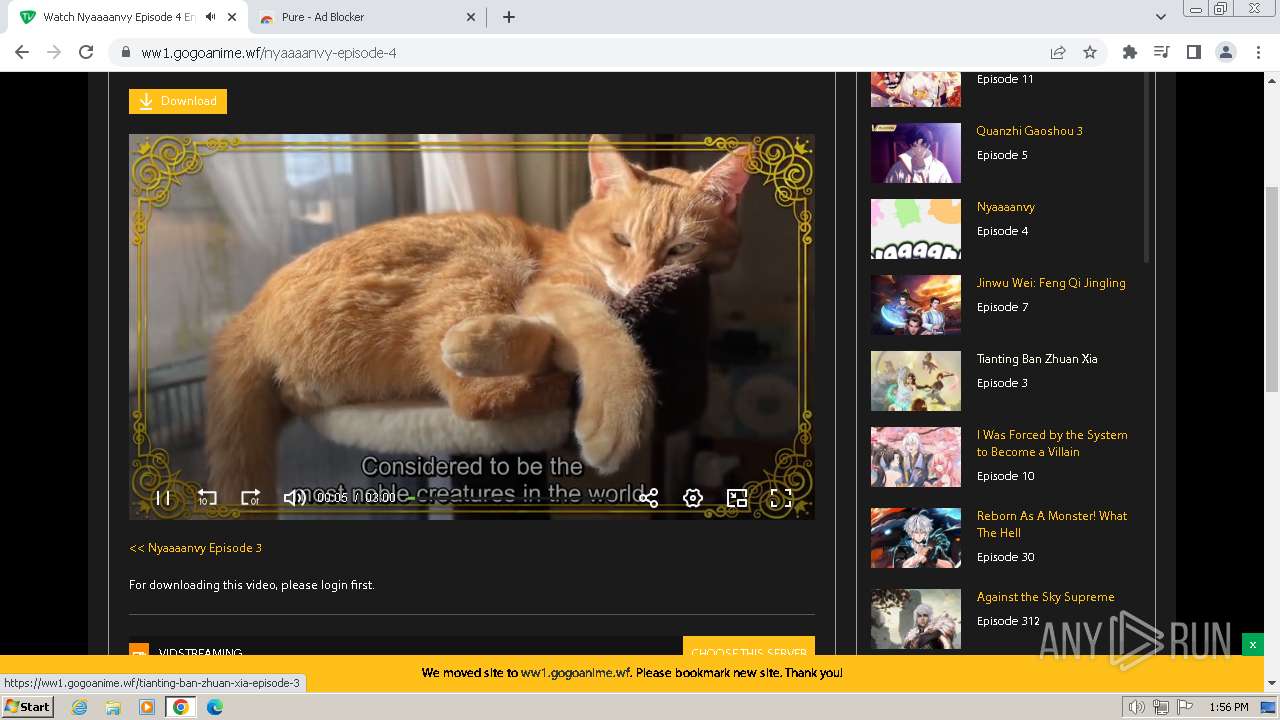Bookmark this tab with star icon
This screenshot has width=1280, height=720.
tap(1090, 53)
